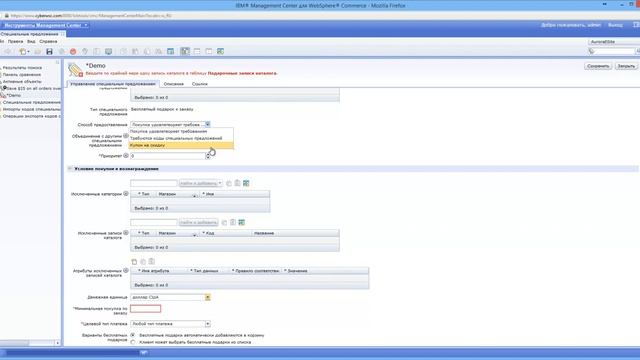
Task: Click the Back arrow toolbar icon
Action: [7, 51]
